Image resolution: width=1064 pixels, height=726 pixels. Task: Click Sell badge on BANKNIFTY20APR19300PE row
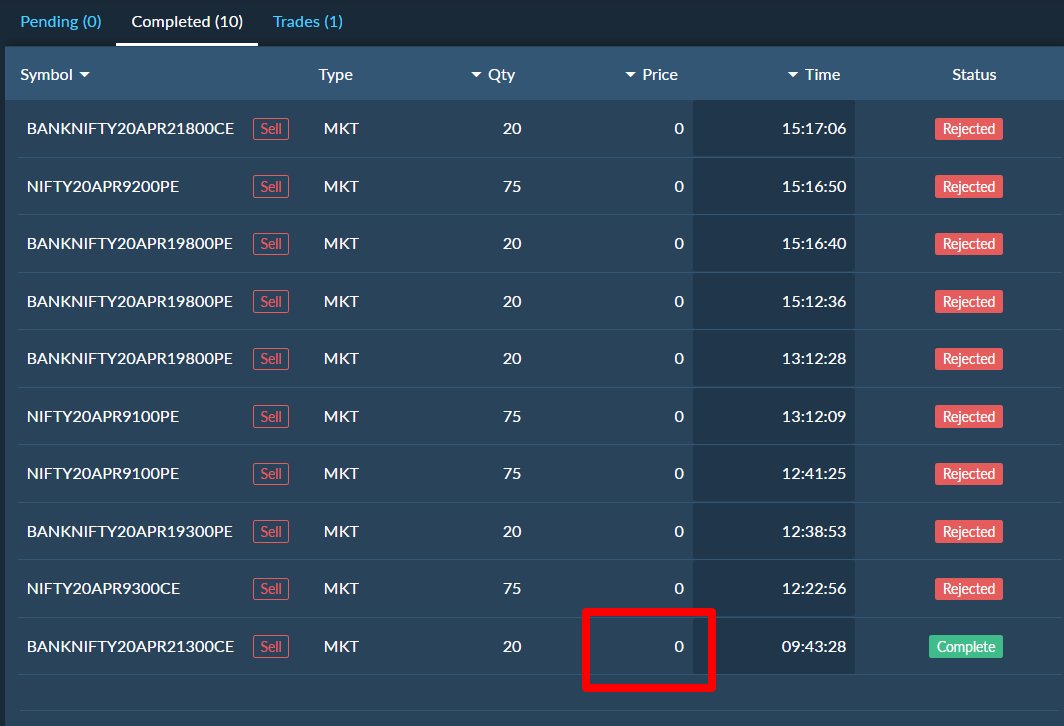pyautogui.click(x=271, y=531)
